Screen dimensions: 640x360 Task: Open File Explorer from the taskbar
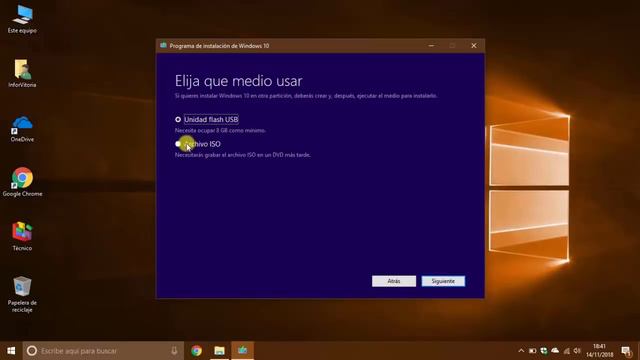click(219, 351)
